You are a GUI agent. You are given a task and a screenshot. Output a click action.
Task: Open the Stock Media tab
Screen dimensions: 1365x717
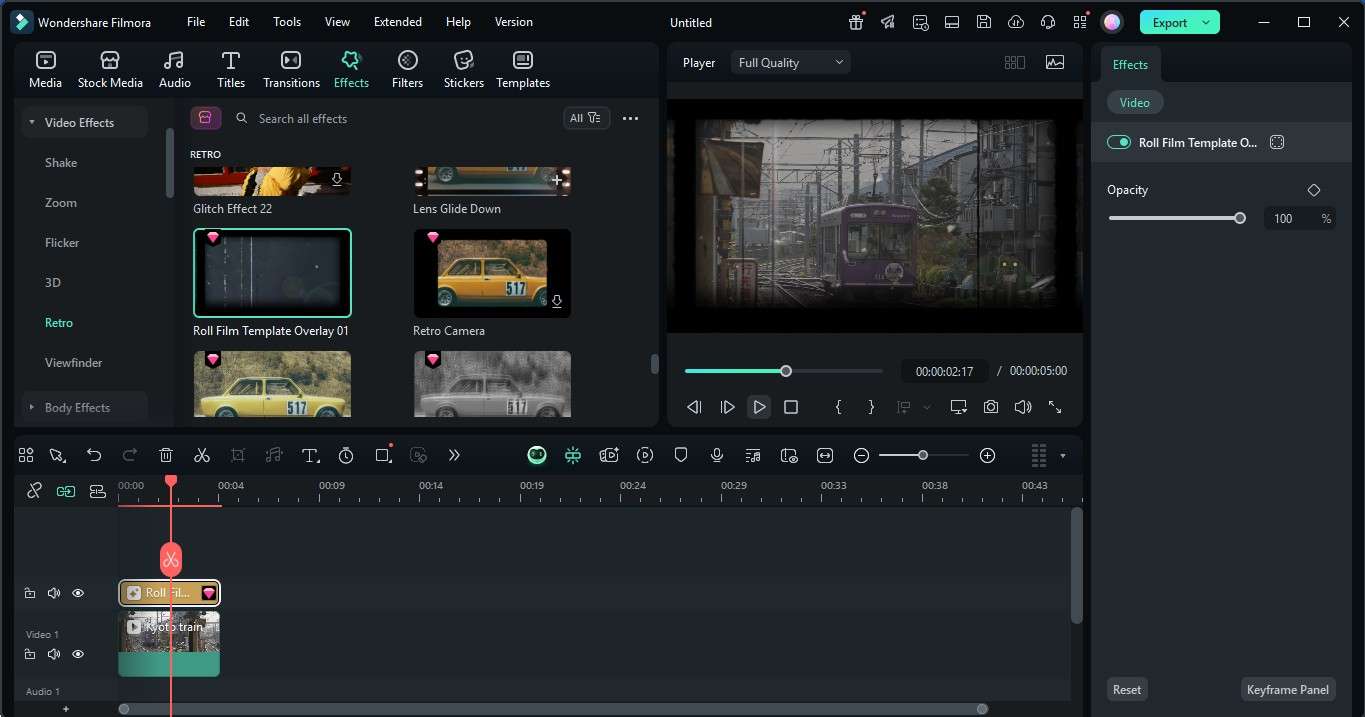(x=110, y=70)
